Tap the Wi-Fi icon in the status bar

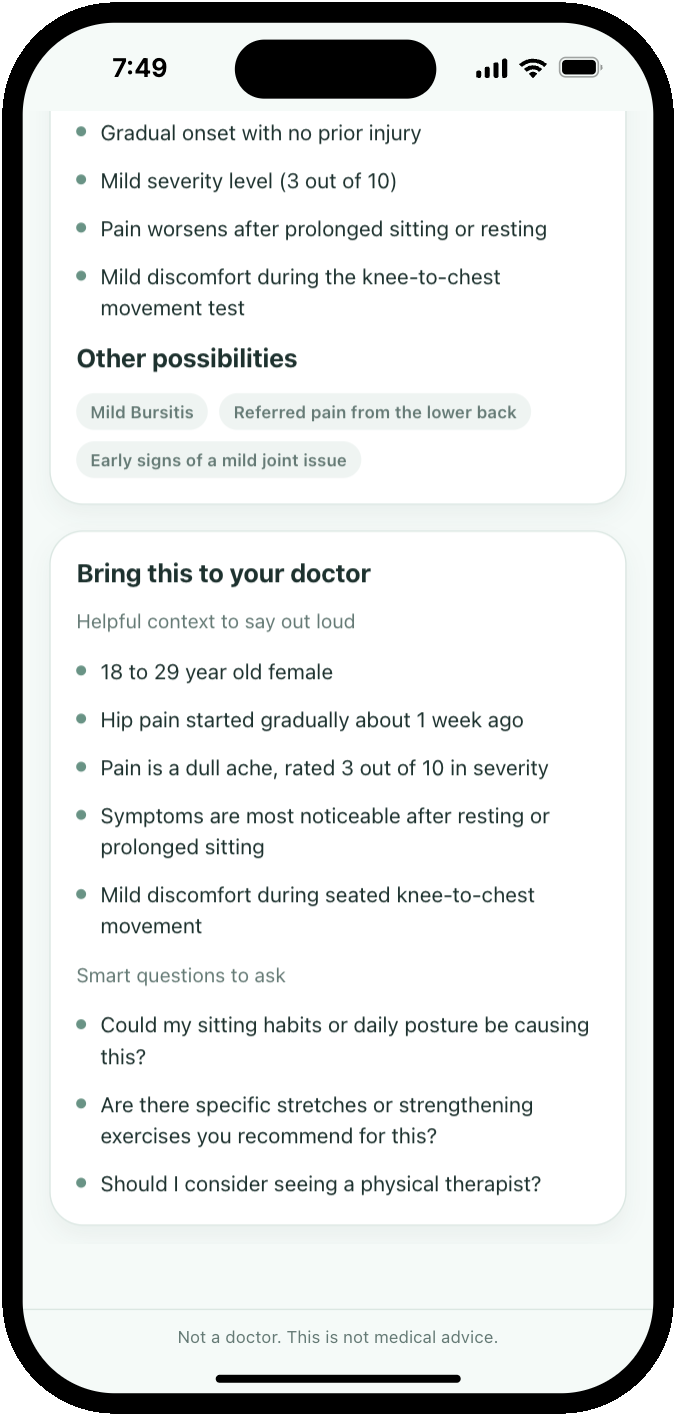531,67
